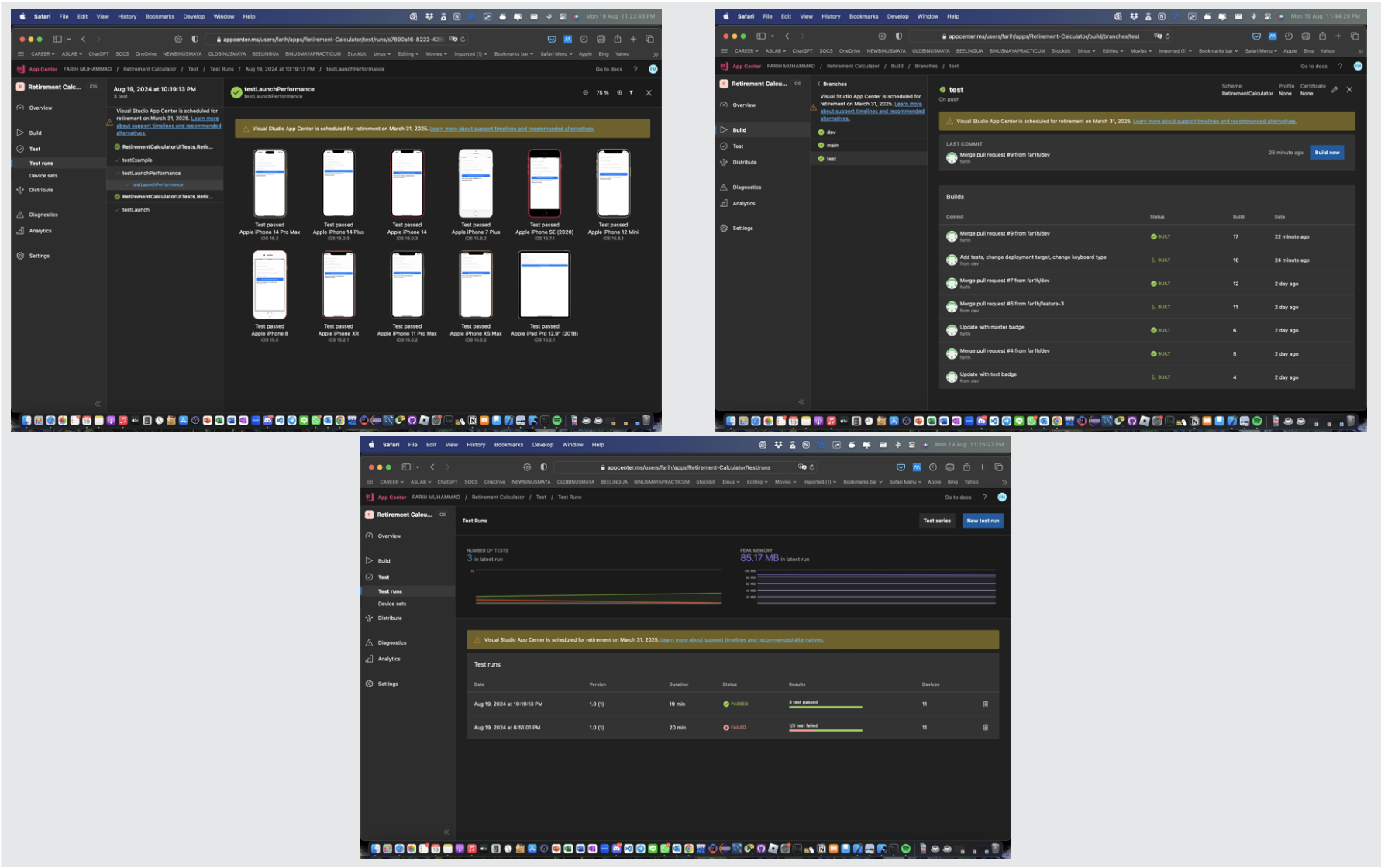Click the pencil edit icon beside Certificate
1381x868 pixels.
pyautogui.click(x=1335, y=90)
